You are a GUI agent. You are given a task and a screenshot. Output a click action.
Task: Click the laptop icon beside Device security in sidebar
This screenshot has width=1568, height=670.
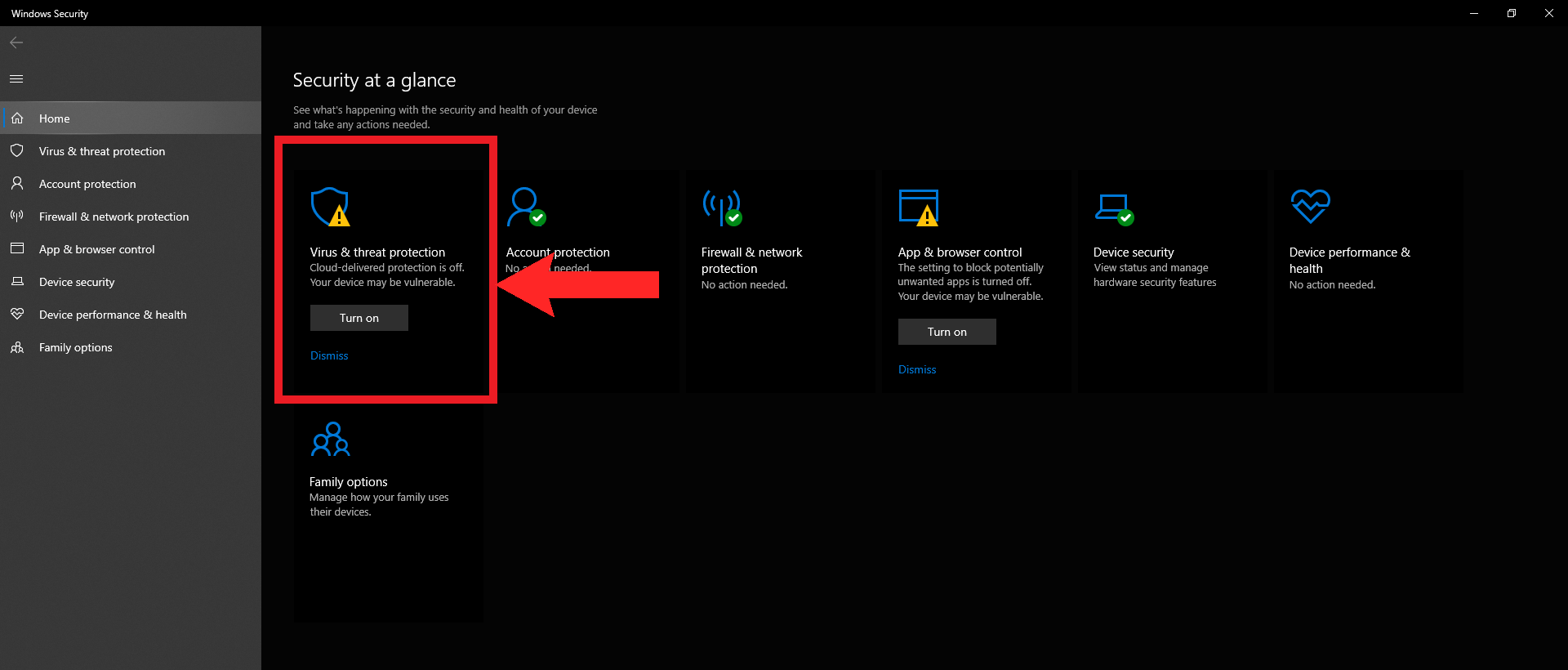point(17,282)
